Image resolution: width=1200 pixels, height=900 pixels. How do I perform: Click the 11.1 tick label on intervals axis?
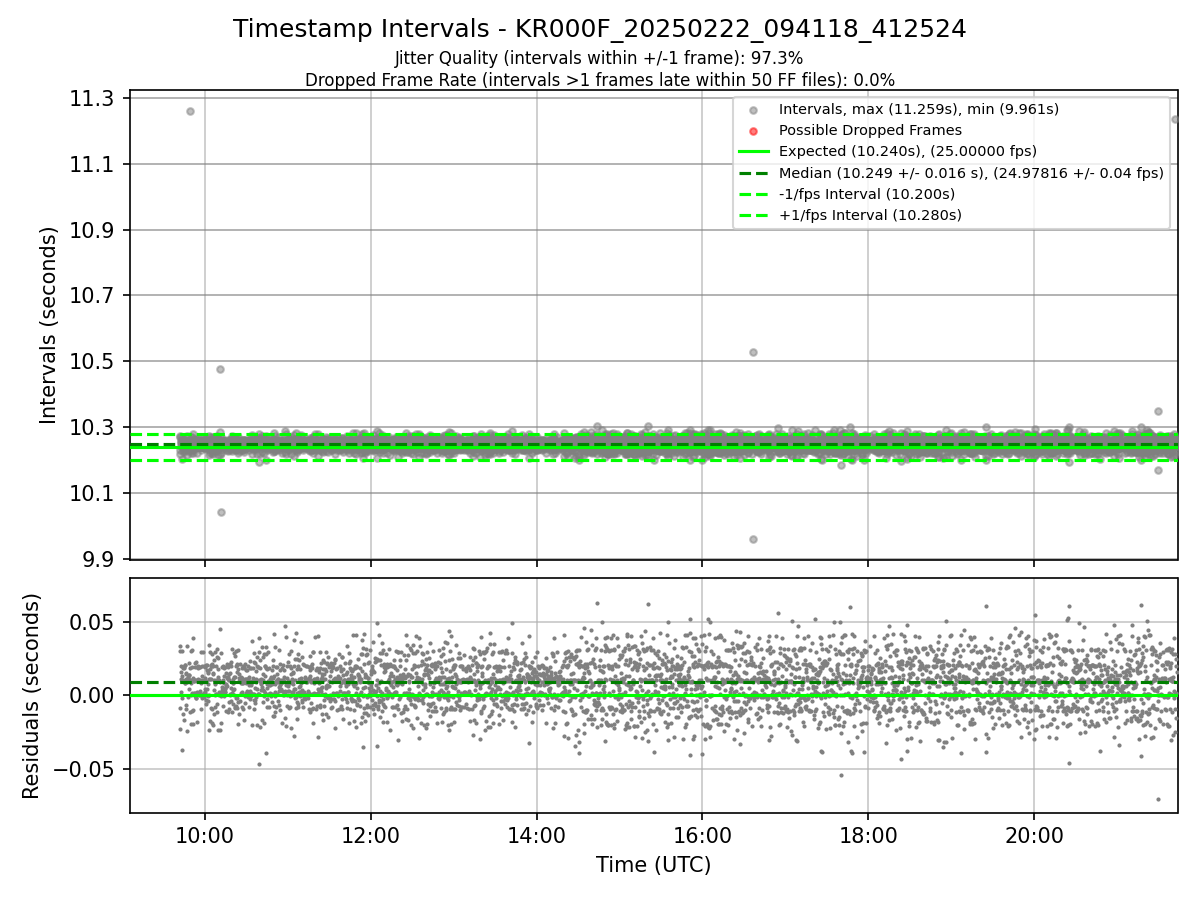[x=93, y=164]
